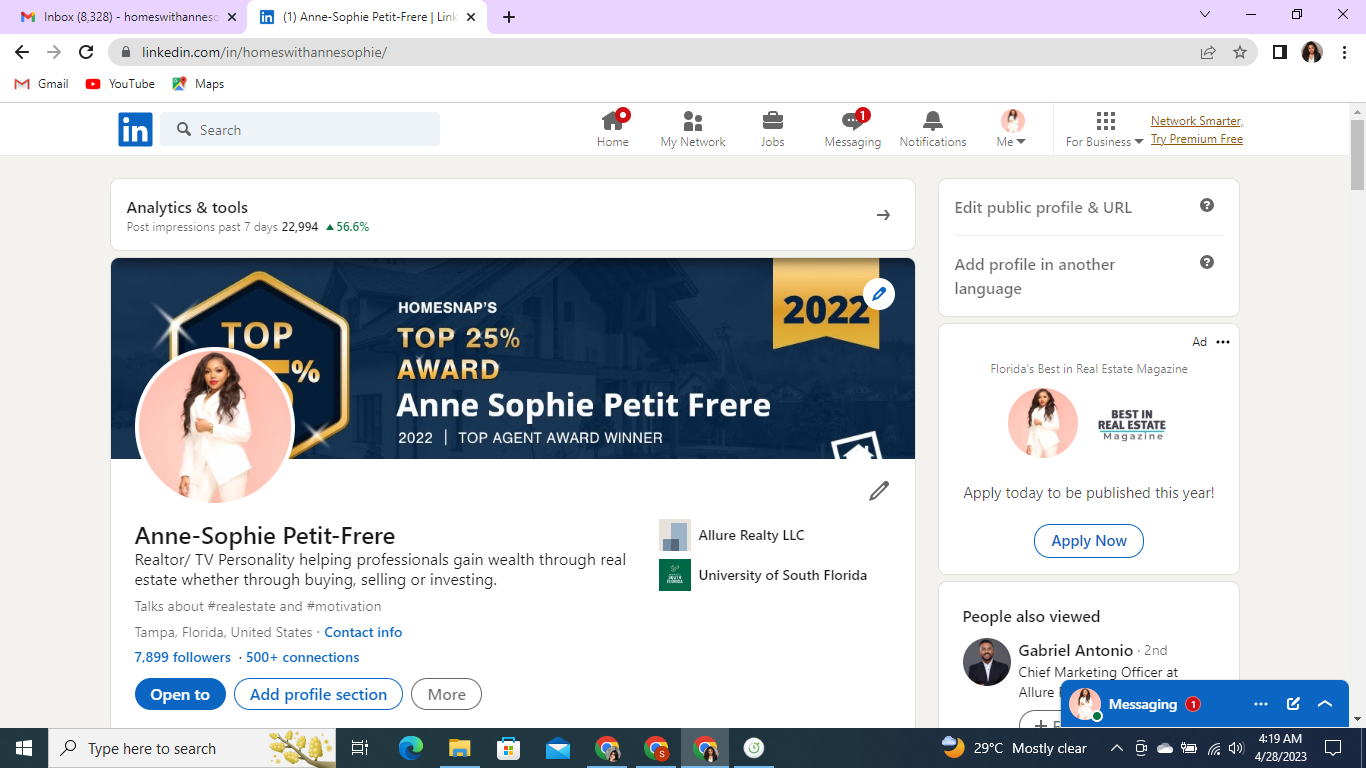Click help icon beside Edit public profile & URL
Viewport: 1366px width, 768px height.
pyautogui.click(x=1207, y=205)
